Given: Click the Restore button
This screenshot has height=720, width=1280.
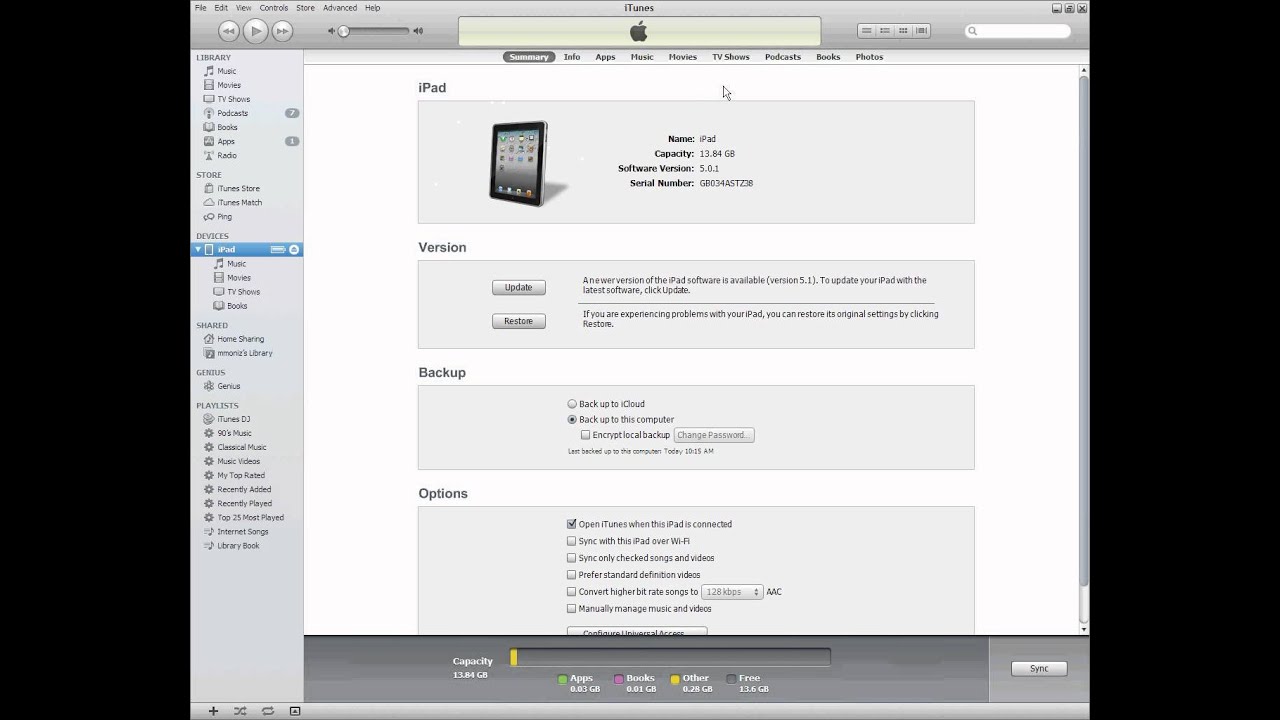Looking at the screenshot, I should coord(518,321).
